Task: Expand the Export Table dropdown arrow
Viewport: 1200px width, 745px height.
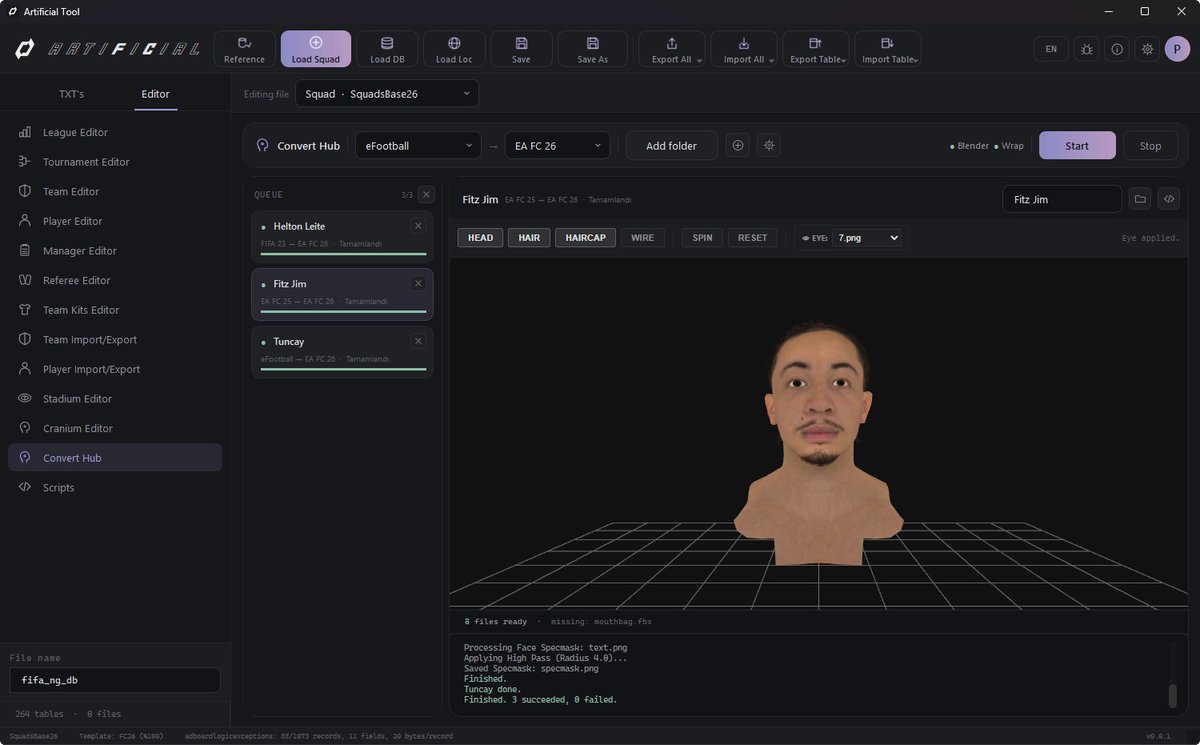Action: point(844,61)
